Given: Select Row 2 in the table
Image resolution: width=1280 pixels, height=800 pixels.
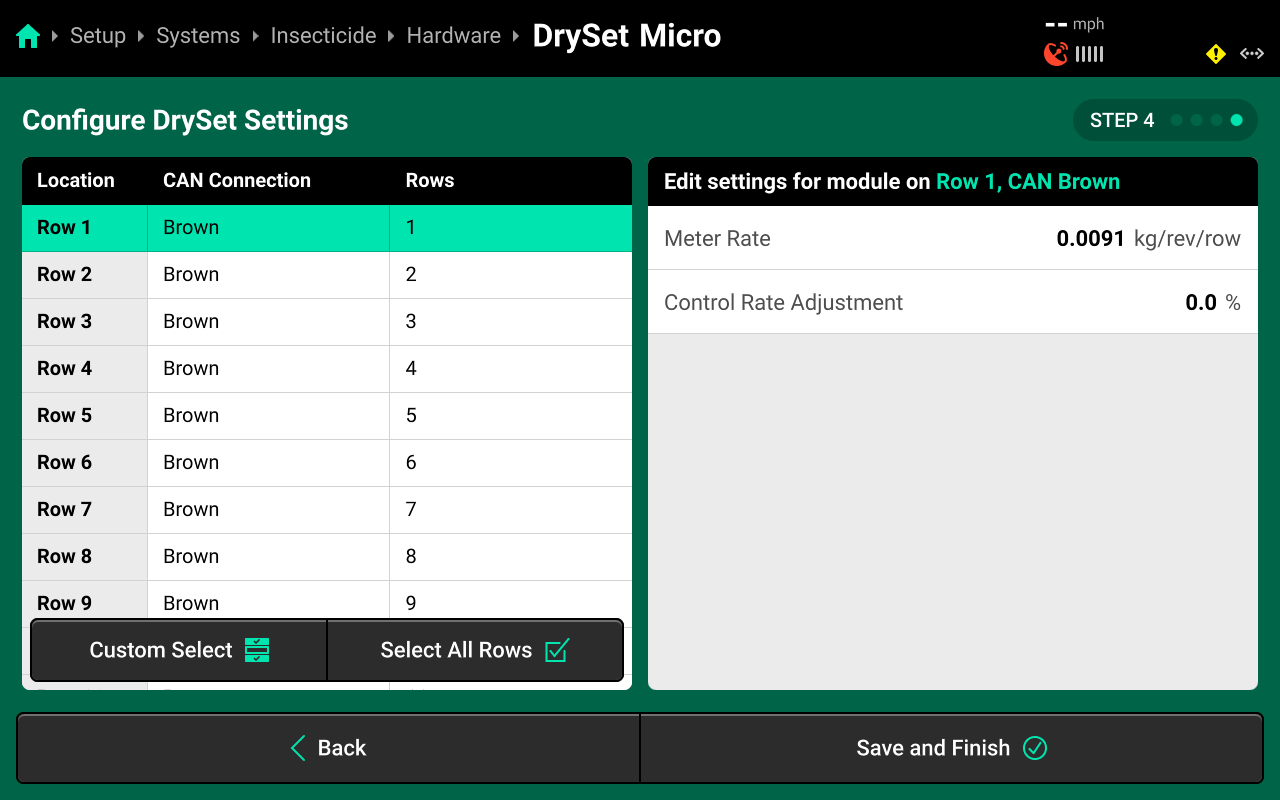Looking at the screenshot, I should 327,275.
